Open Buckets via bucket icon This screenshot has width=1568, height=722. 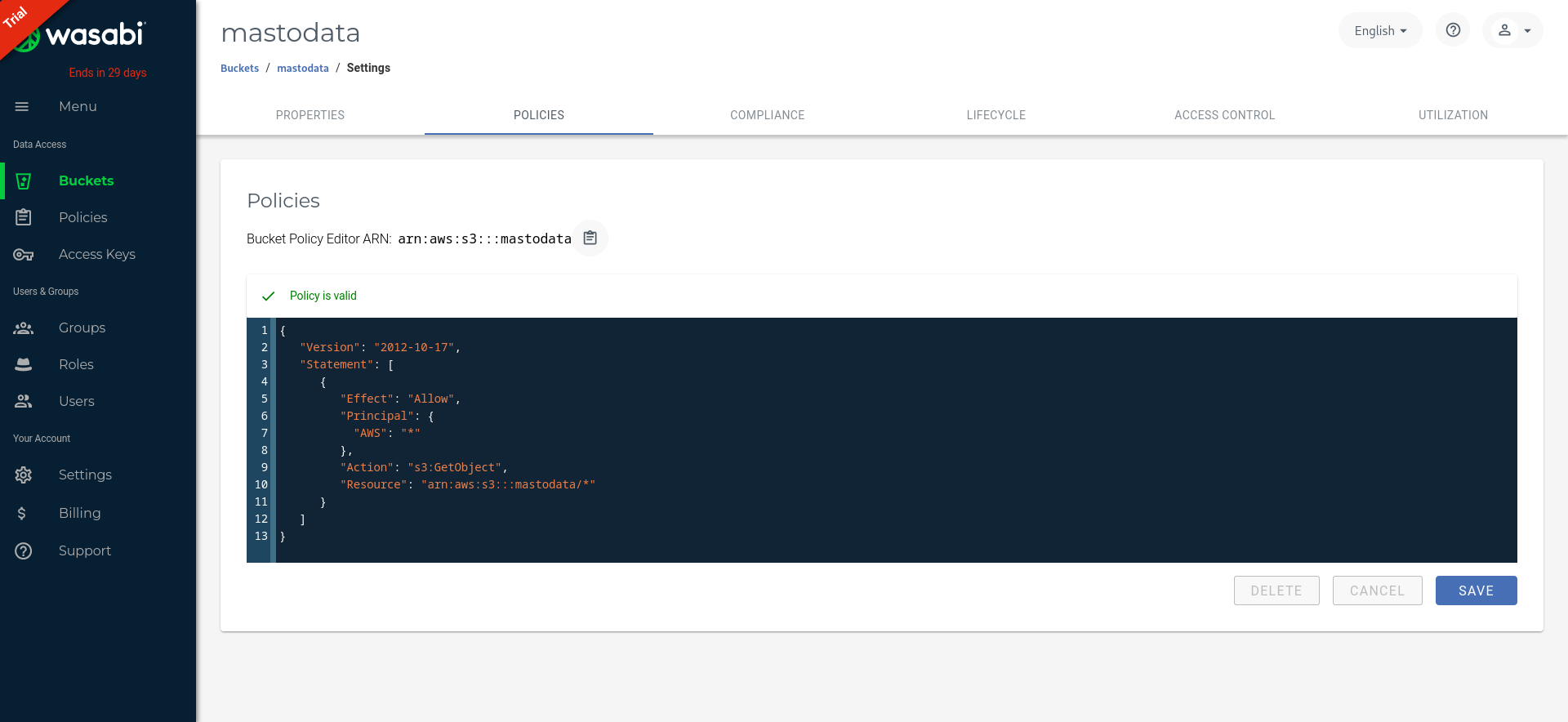coord(24,180)
